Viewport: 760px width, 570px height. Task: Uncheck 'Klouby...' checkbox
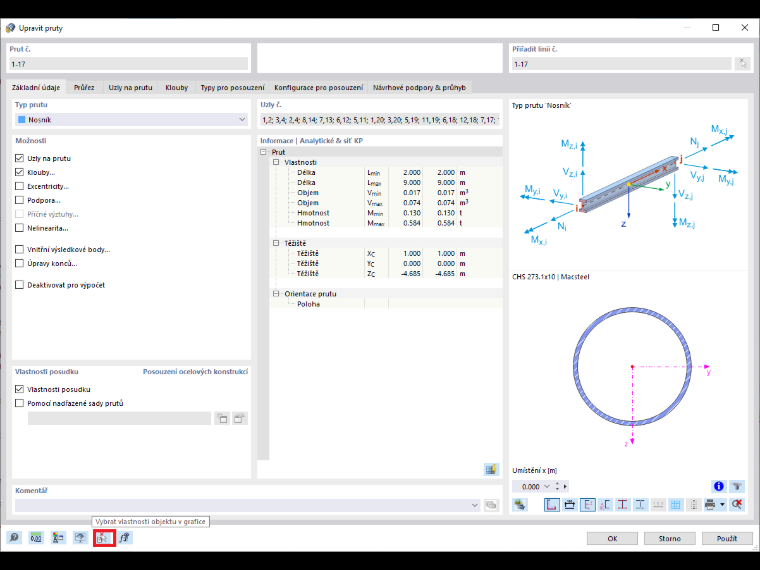[x=19, y=172]
